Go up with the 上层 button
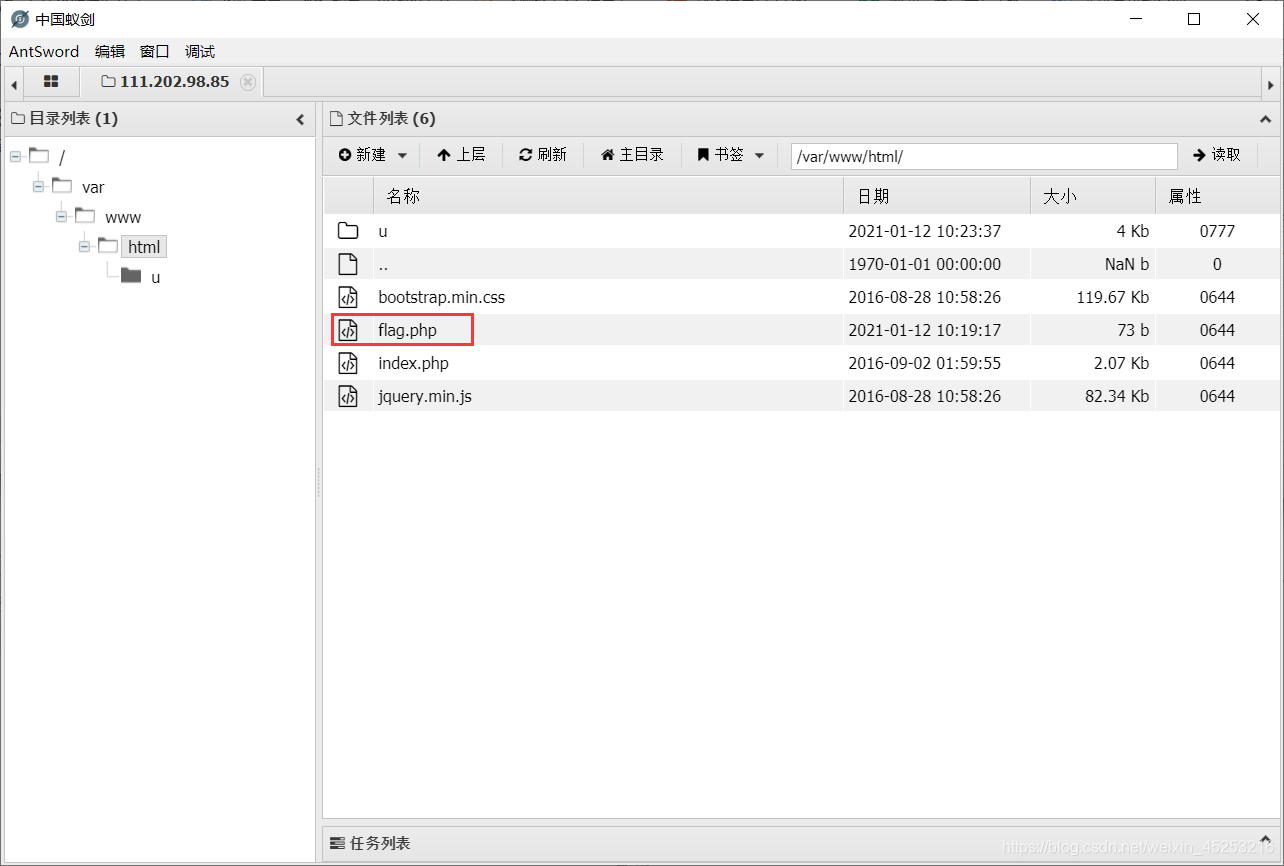The width and height of the screenshot is (1284, 866). click(461, 155)
